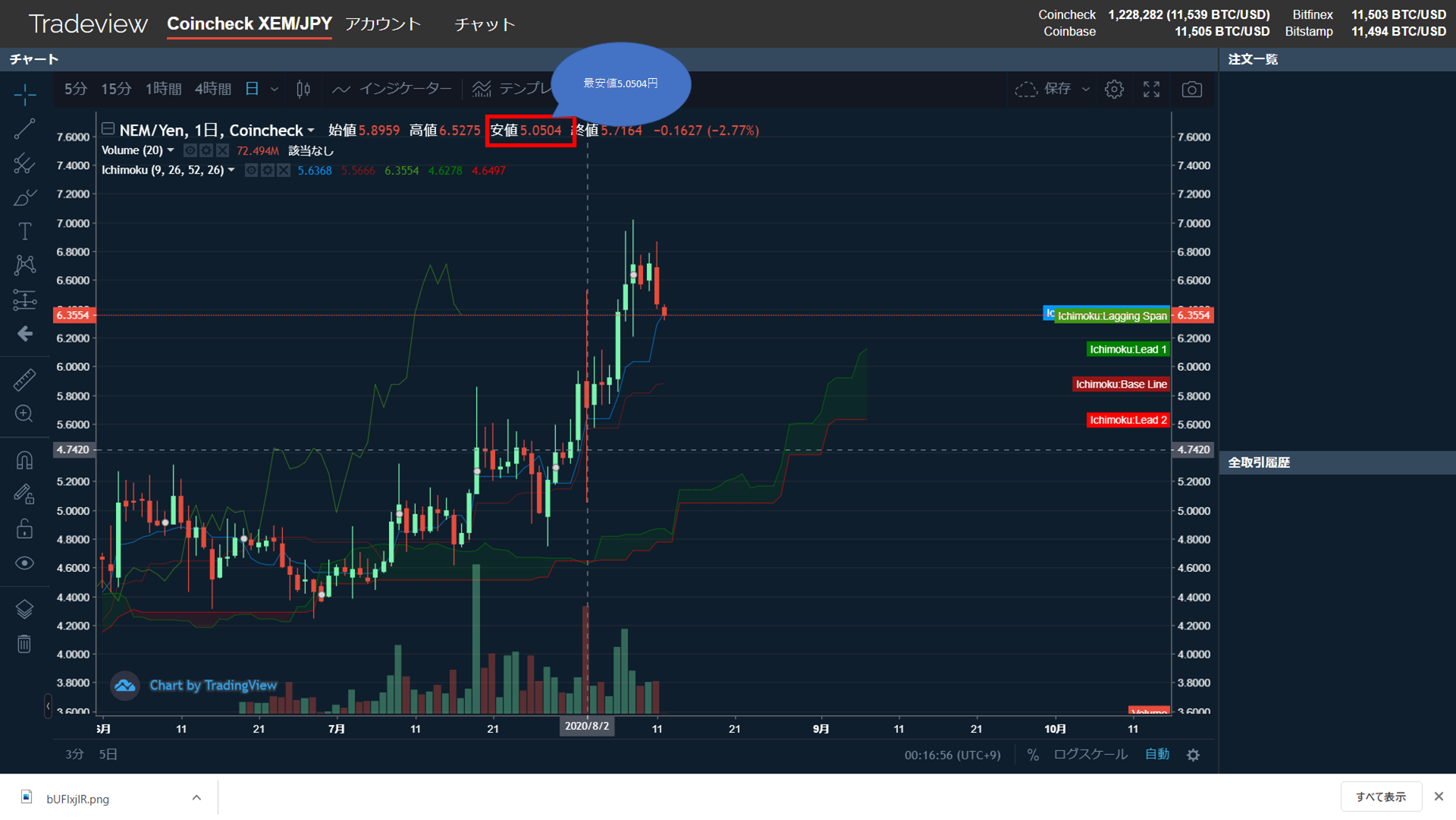Viewport: 1456px width, 820px height.
Task: Select the zoom-in magnifier tool
Action: pyautogui.click(x=24, y=413)
